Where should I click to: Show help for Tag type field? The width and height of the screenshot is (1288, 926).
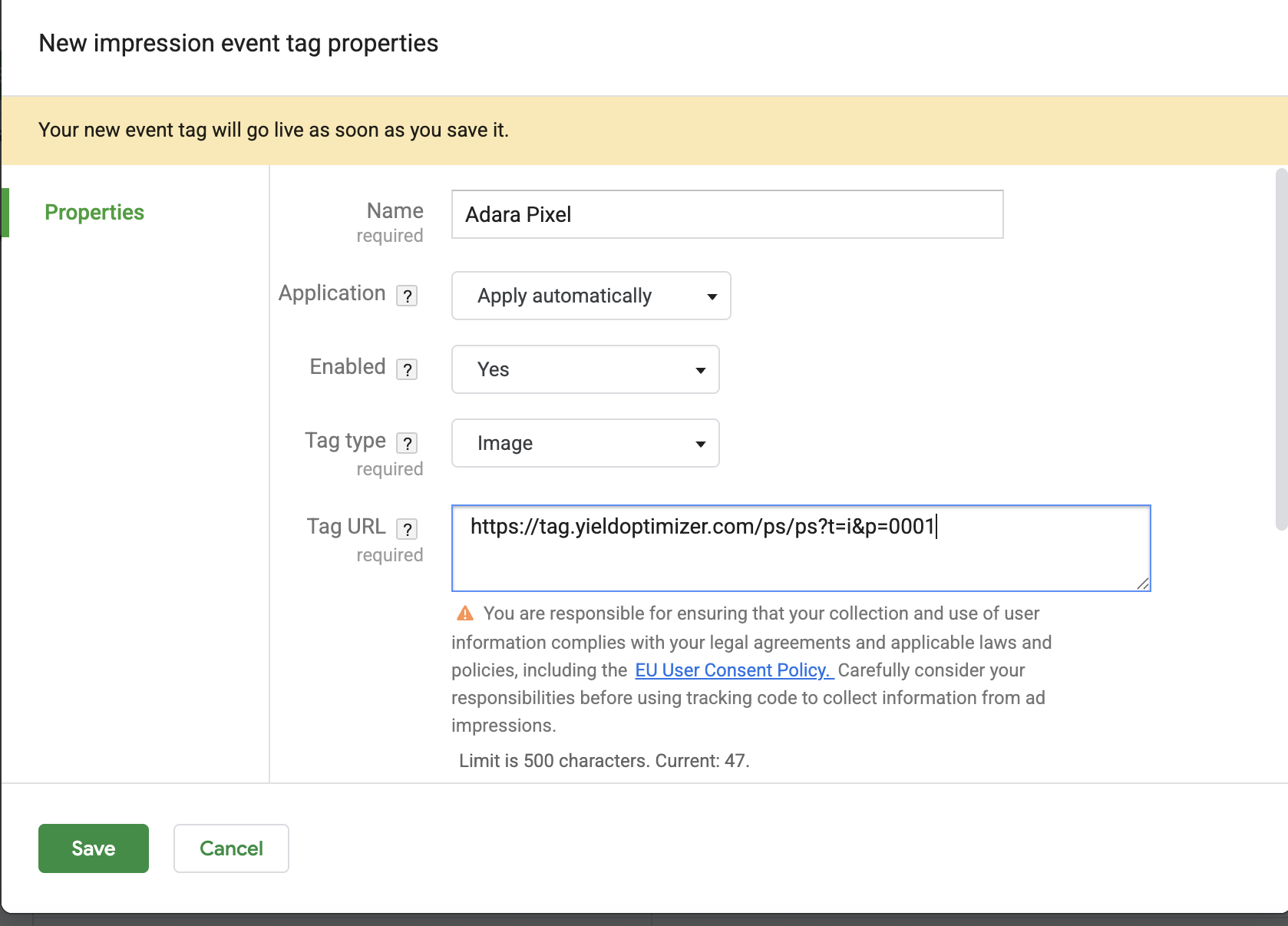[407, 443]
